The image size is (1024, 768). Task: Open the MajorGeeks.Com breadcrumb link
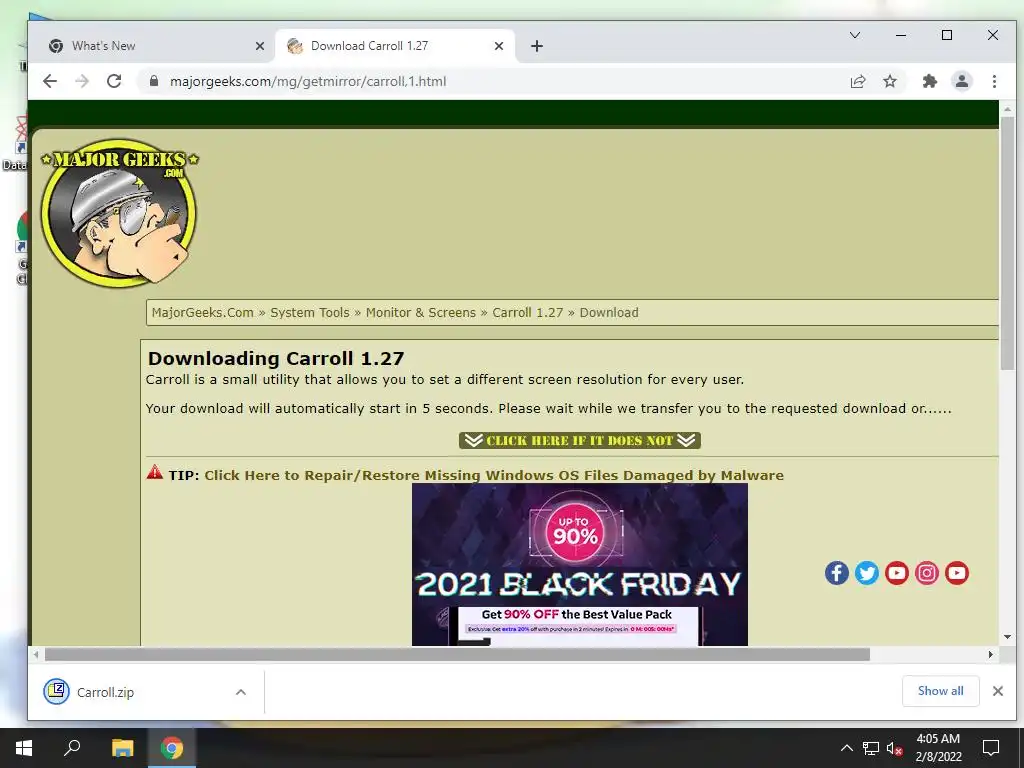point(202,313)
